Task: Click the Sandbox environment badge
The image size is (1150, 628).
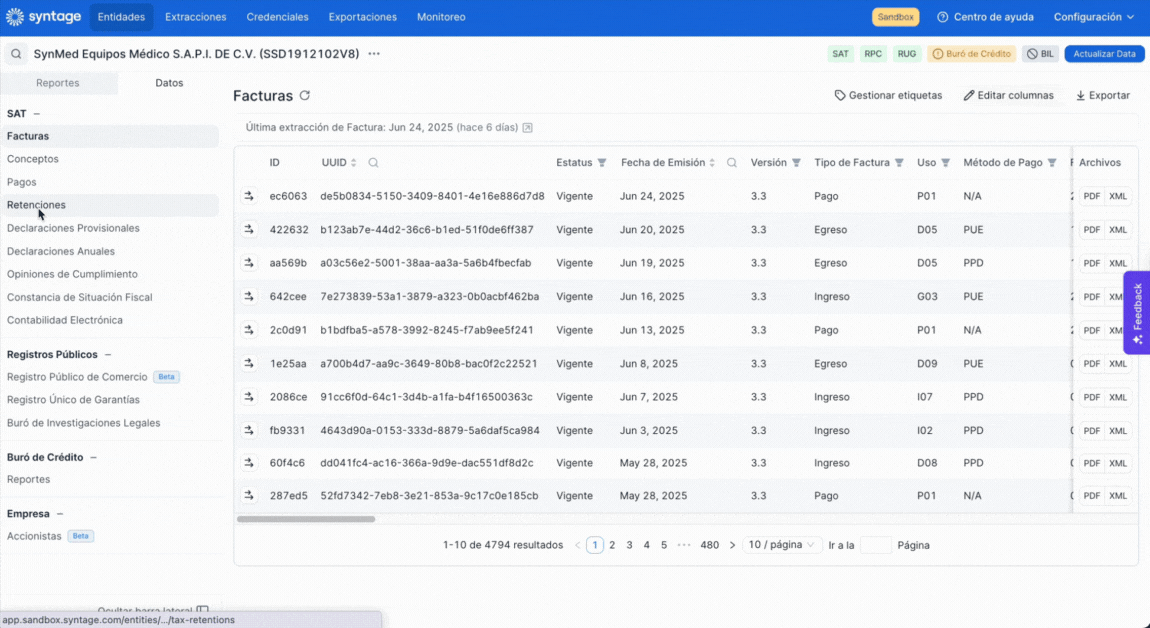Action: (896, 17)
